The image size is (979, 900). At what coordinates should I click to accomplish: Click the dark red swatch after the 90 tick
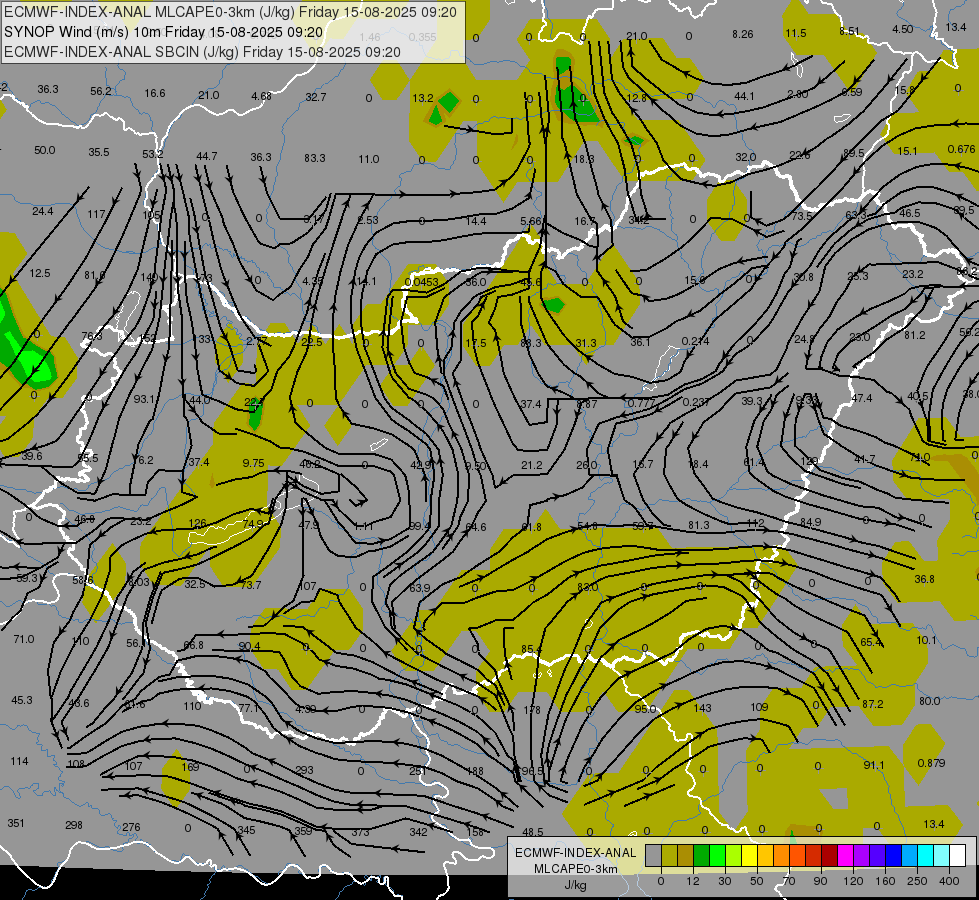[830, 855]
